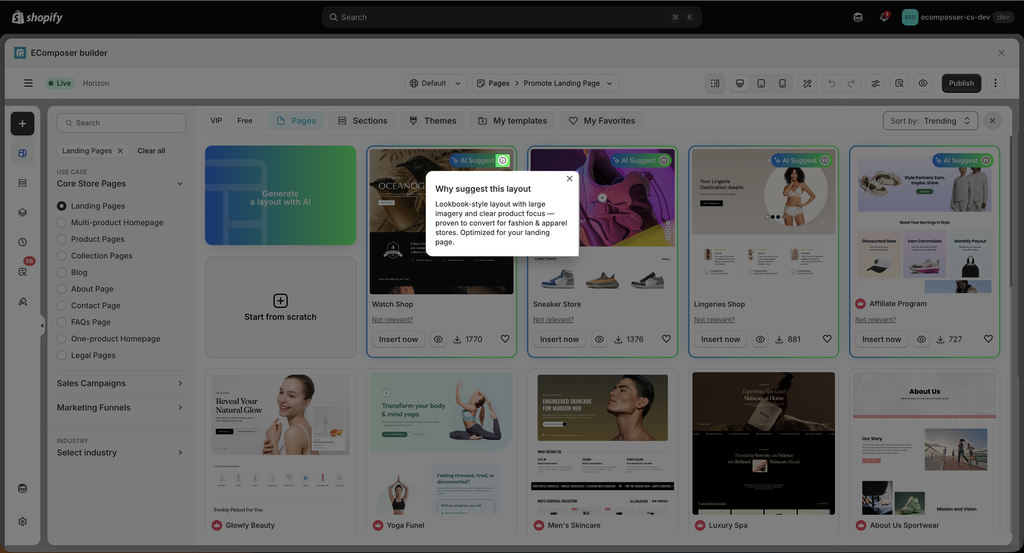This screenshot has width=1024, height=553.
Task: Favorite the Affiliate Program template
Action: coord(988,339)
